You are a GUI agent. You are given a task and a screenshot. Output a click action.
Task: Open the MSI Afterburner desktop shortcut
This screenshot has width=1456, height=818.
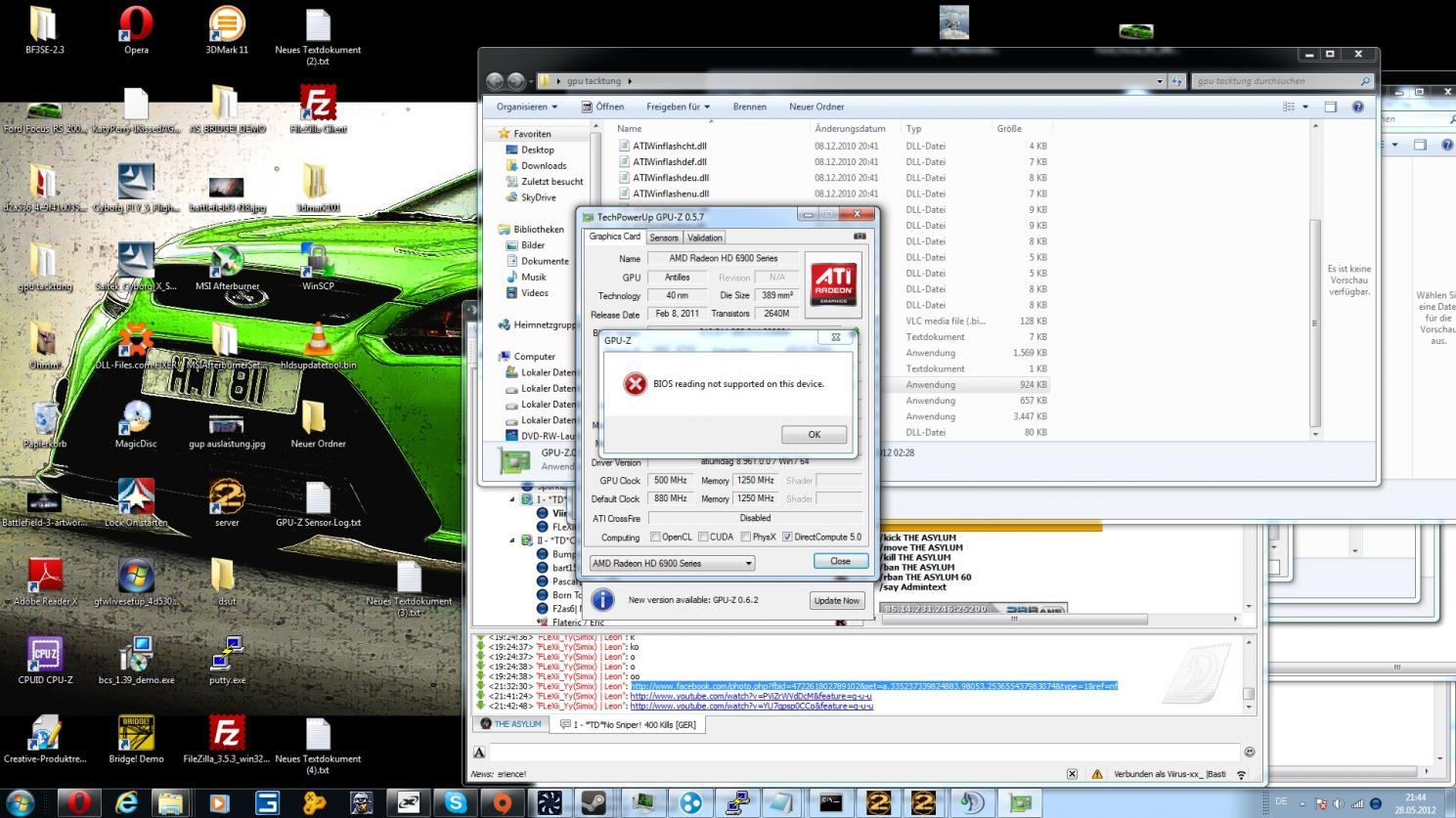[227, 267]
